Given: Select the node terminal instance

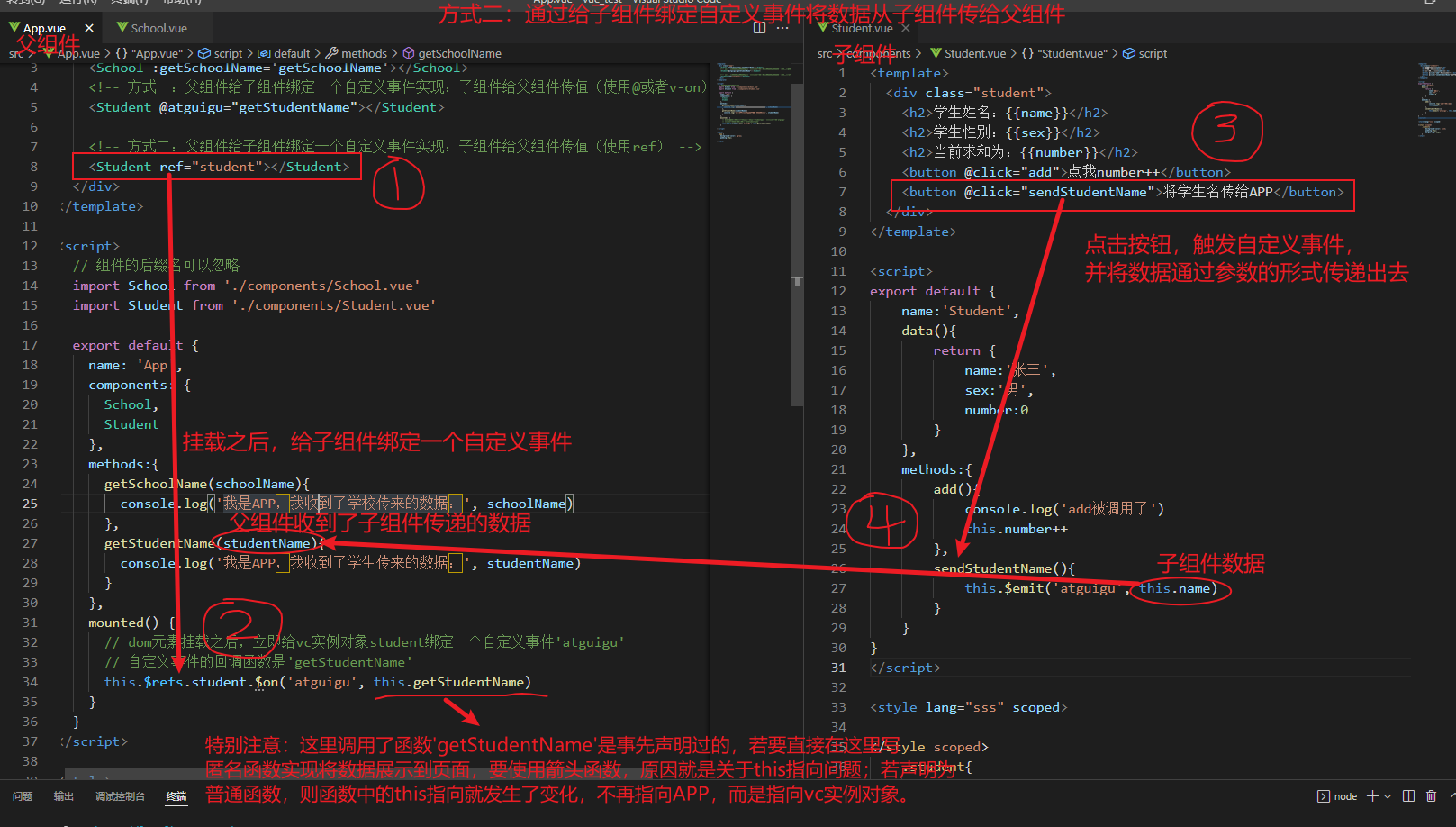Looking at the screenshot, I should tap(1337, 796).
